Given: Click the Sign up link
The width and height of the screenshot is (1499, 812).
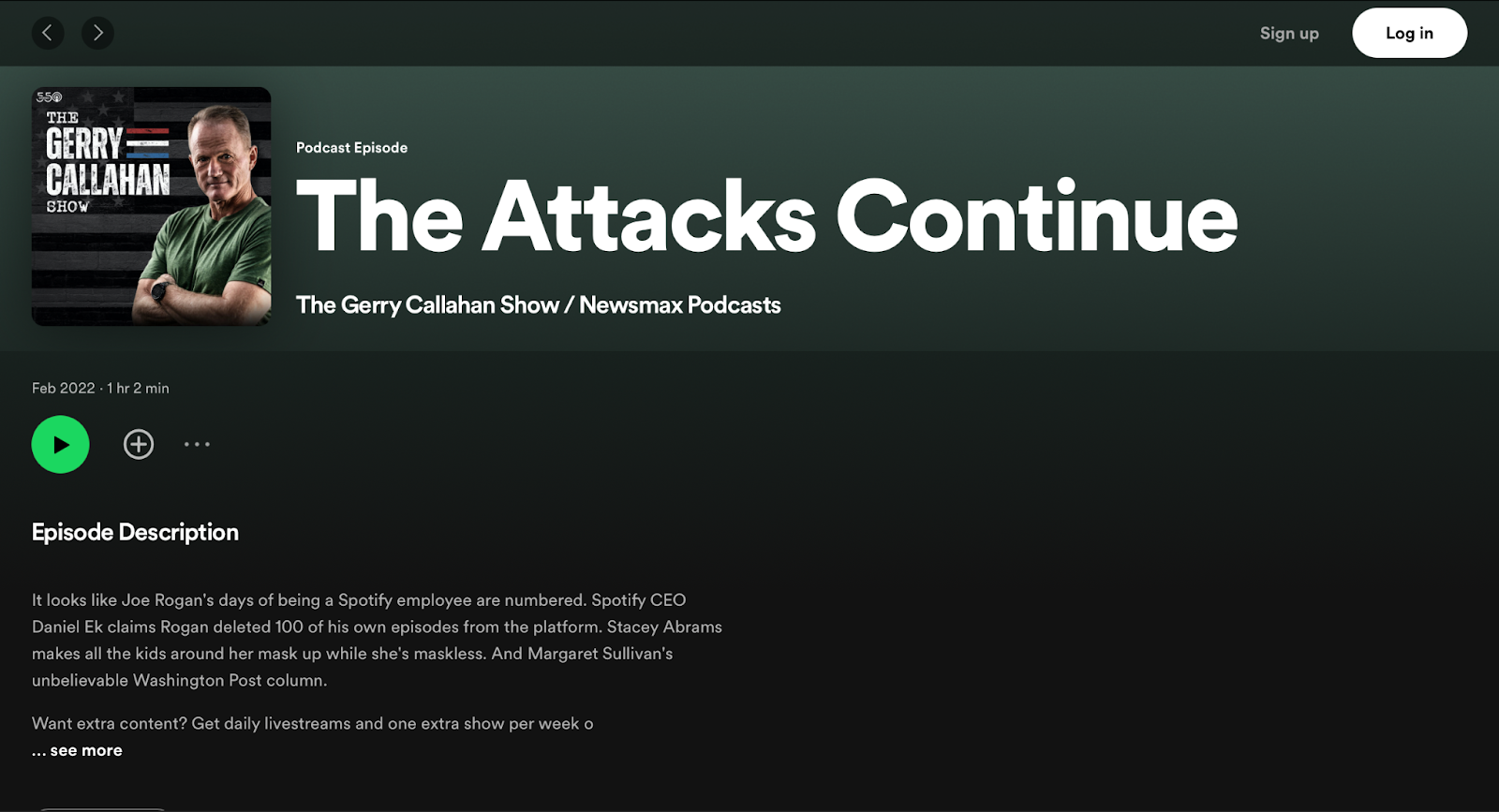Looking at the screenshot, I should coord(1289,33).
